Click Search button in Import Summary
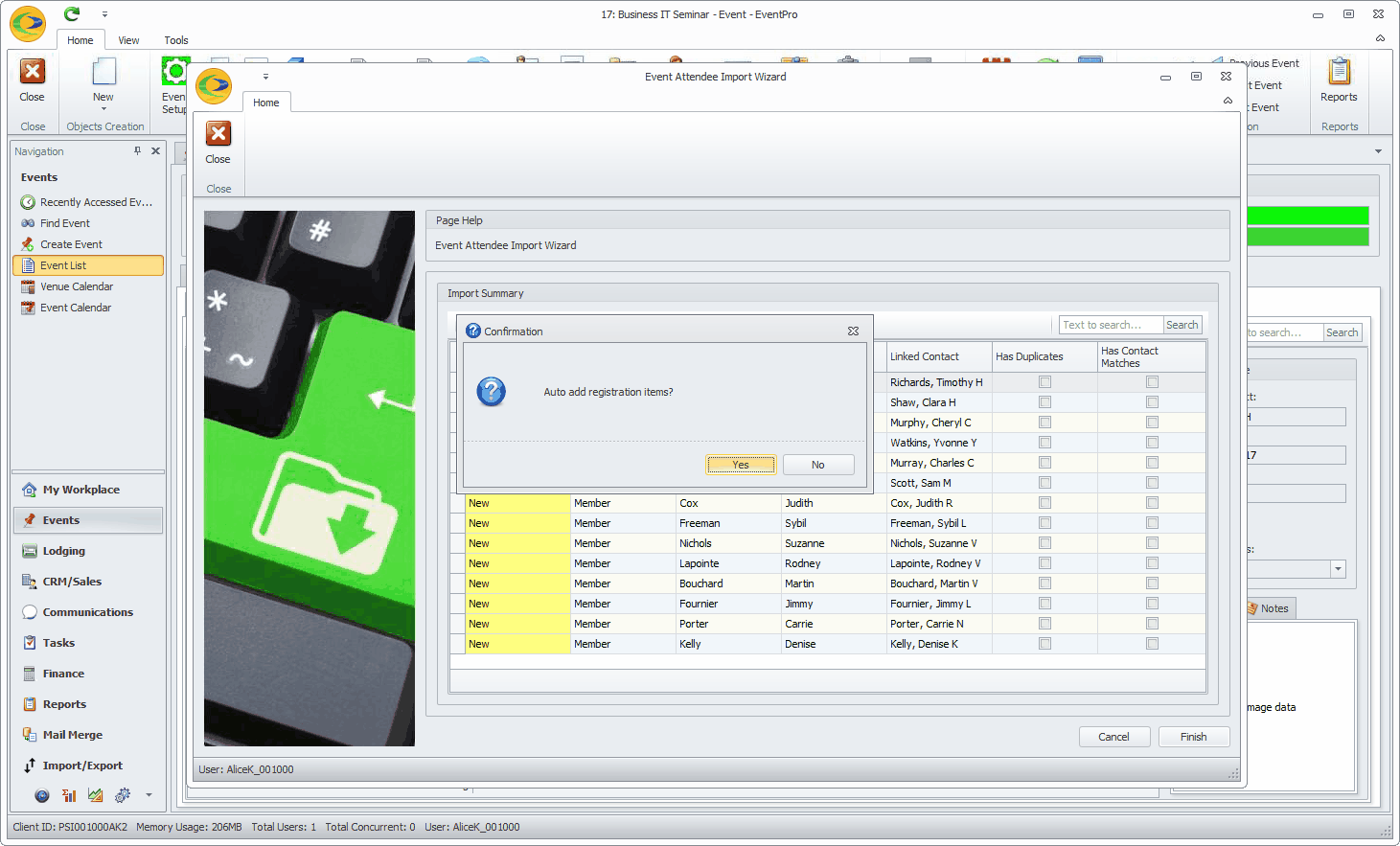This screenshot has height=846, width=1400. click(1182, 325)
